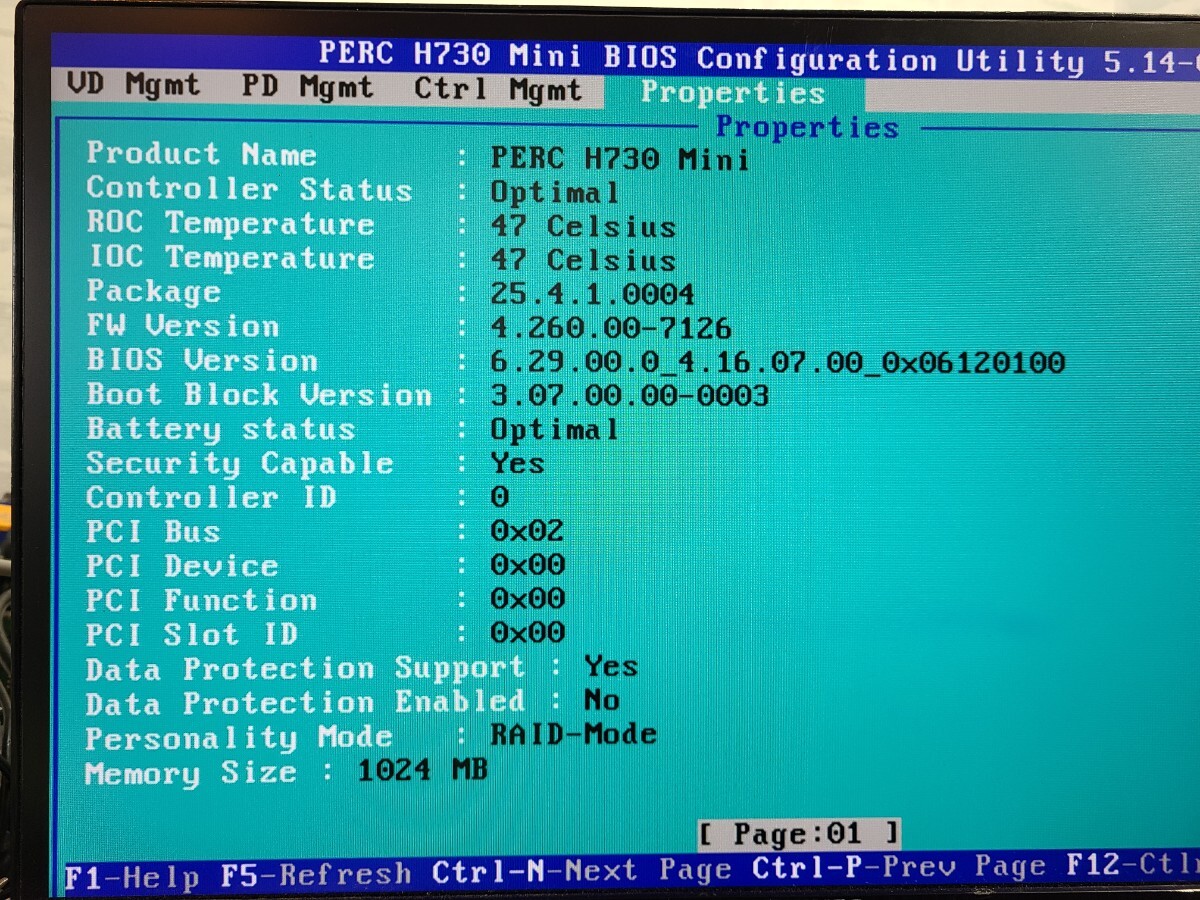The width and height of the screenshot is (1200, 900).
Task: Select the highlighted Properties tab
Action: pyautogui.click(x=733, y=94)
